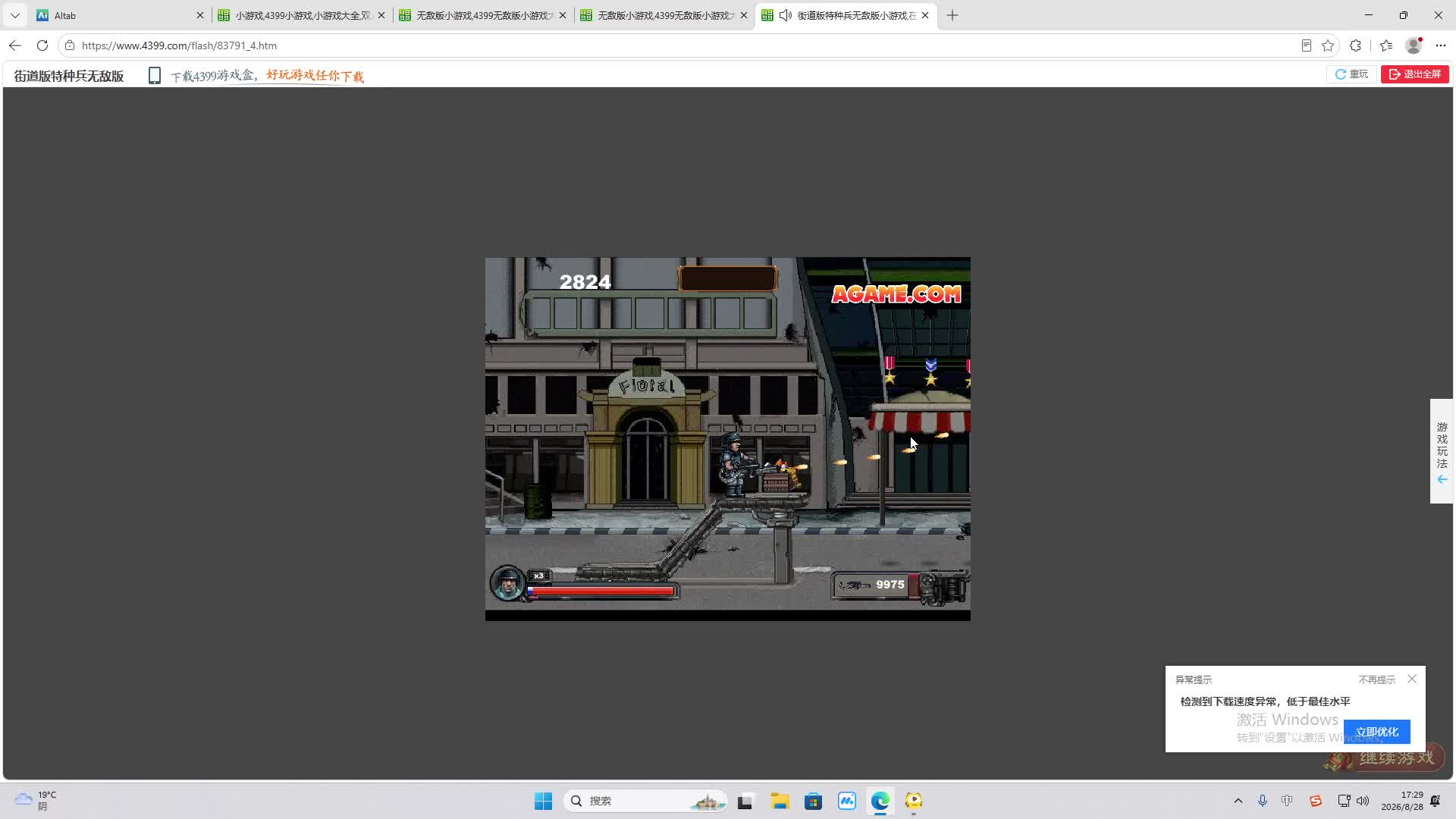This screenshot has height=819, width=1456.
Task: View site information lock icon
Action: 70,45
